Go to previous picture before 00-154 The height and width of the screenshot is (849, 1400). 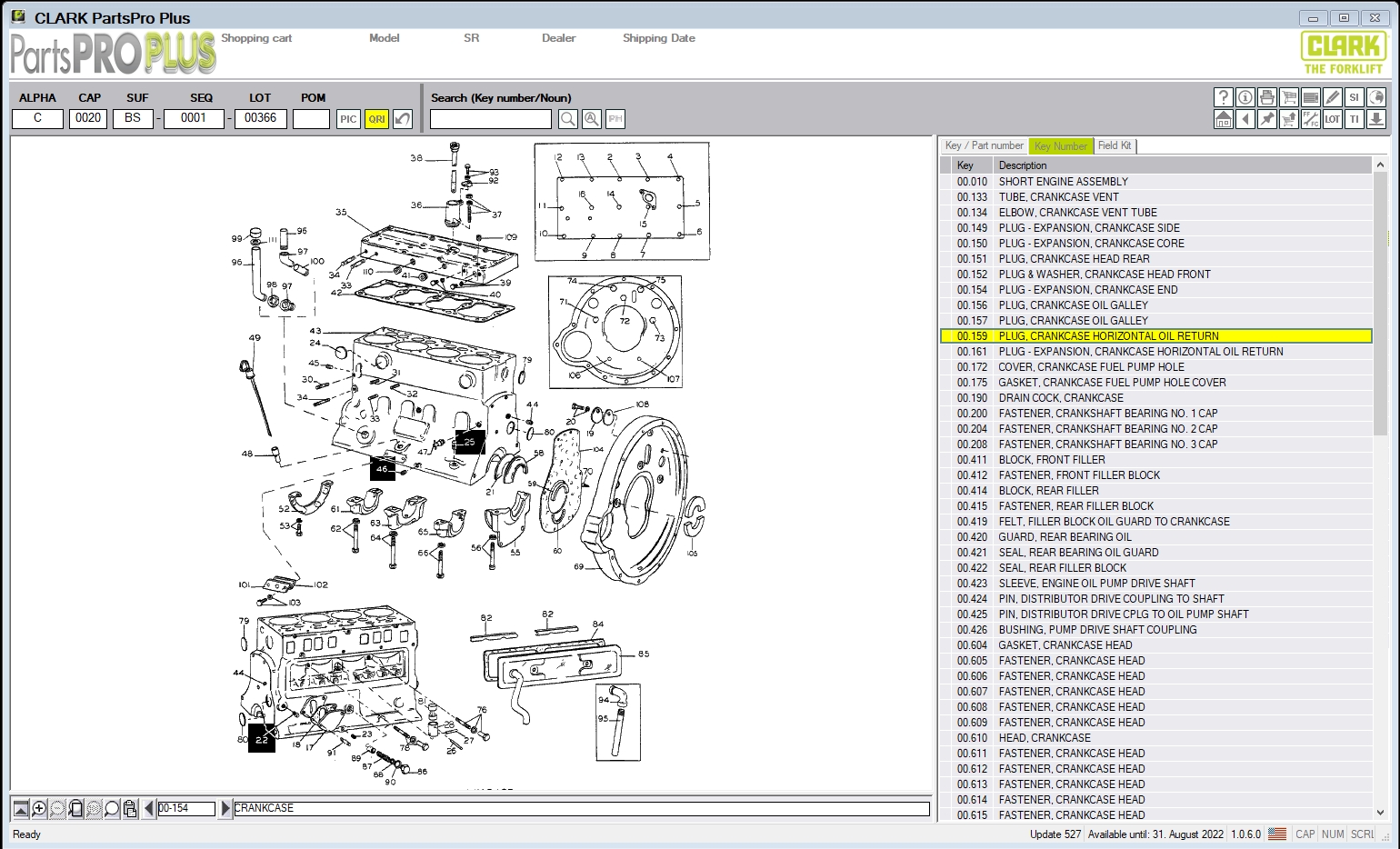click(x=149, y=808)
